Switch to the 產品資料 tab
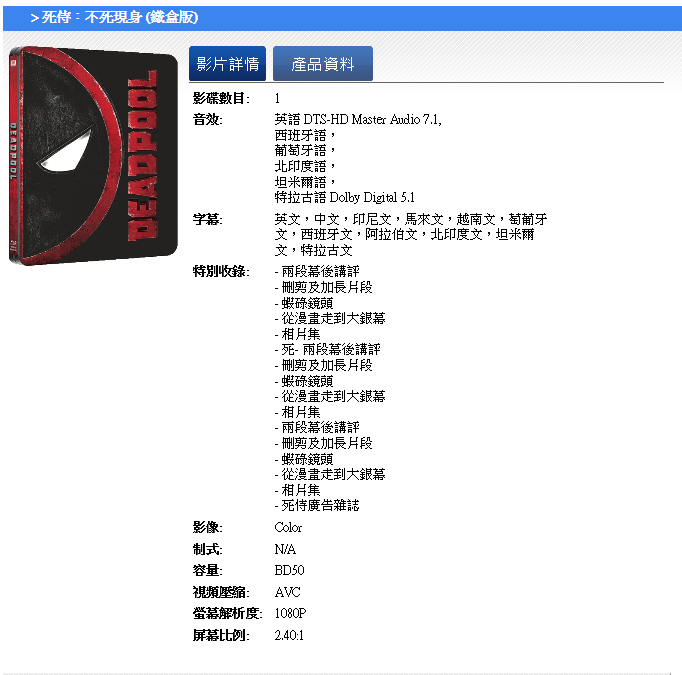This screenshot has width=682, height=675. (323, 63)
